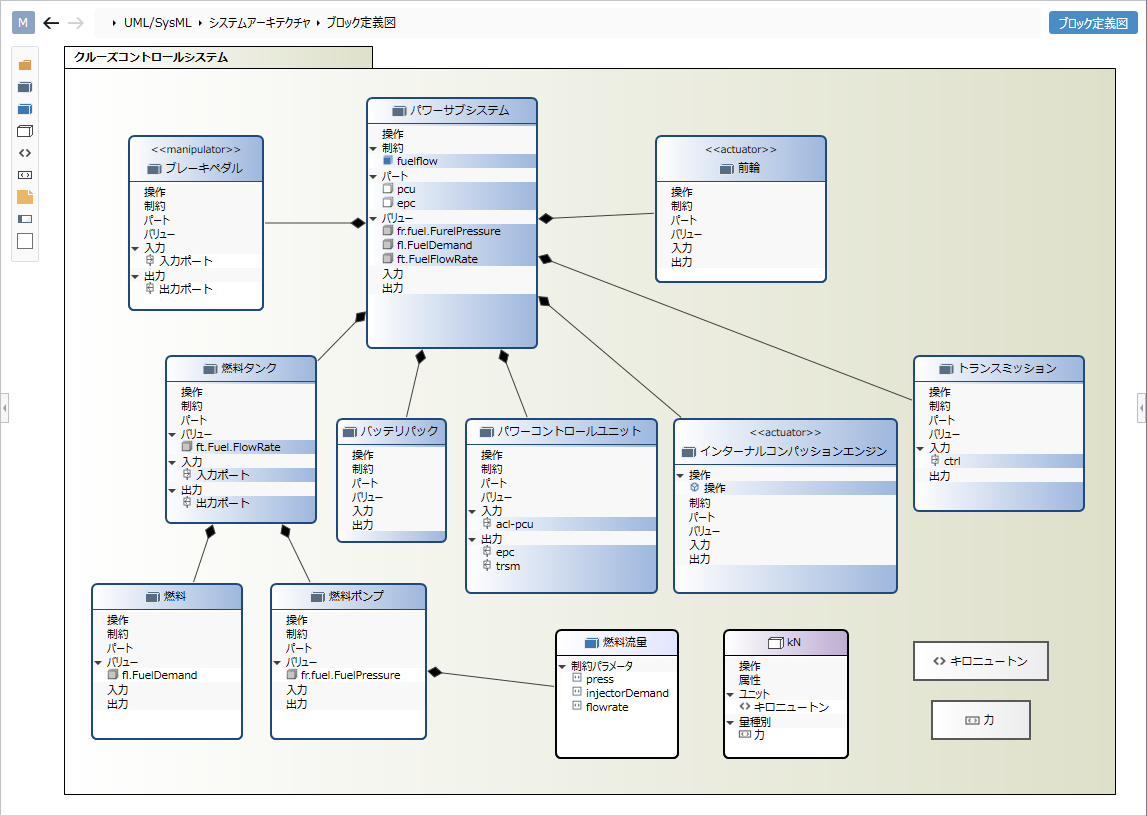Click the 燃料流量 constraint block header icon

(x=592, y=643)
